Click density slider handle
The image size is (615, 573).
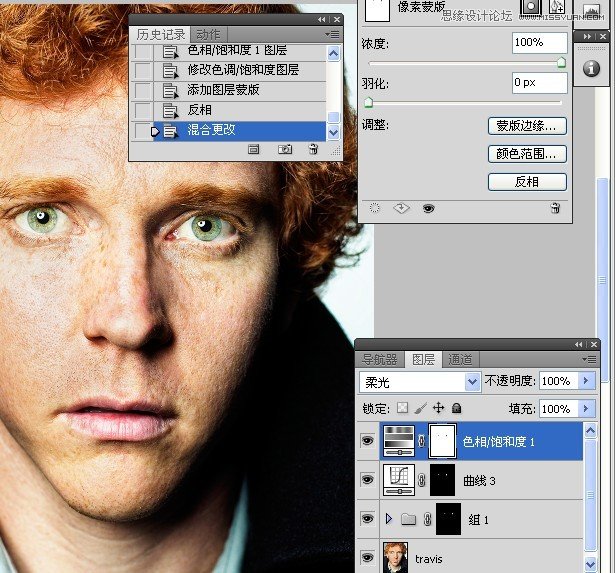pyautogui.click(x=561, y=63)
